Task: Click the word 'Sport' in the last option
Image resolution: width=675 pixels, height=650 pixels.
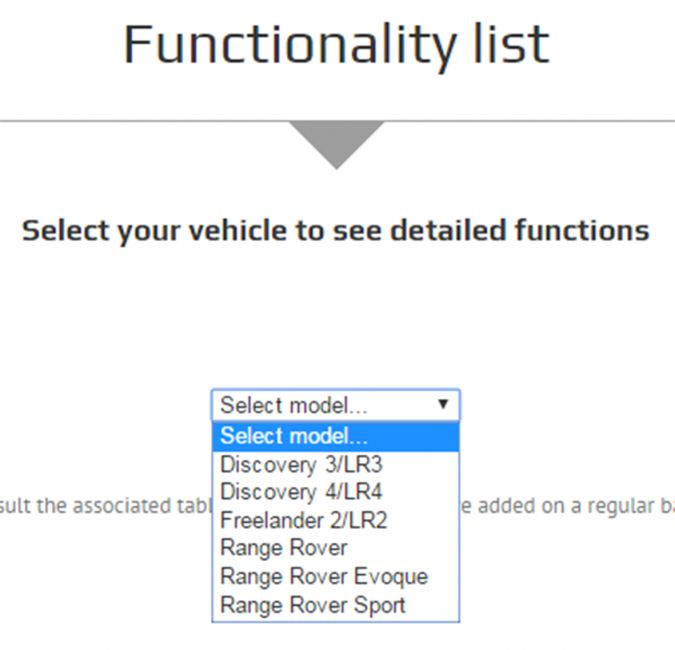Action: coord(379,606)
